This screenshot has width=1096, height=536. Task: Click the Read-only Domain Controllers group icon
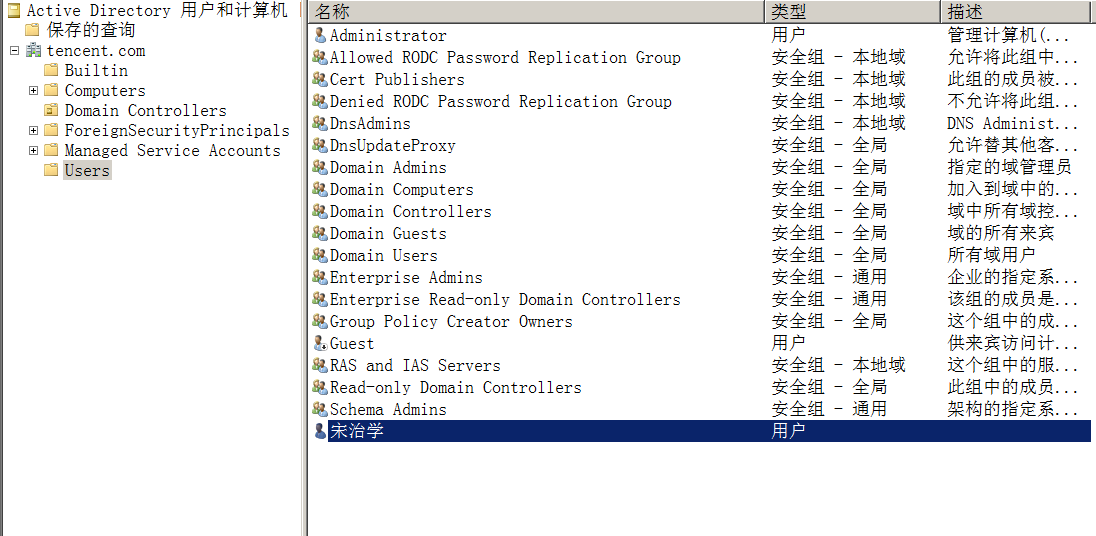coord(320,388)
